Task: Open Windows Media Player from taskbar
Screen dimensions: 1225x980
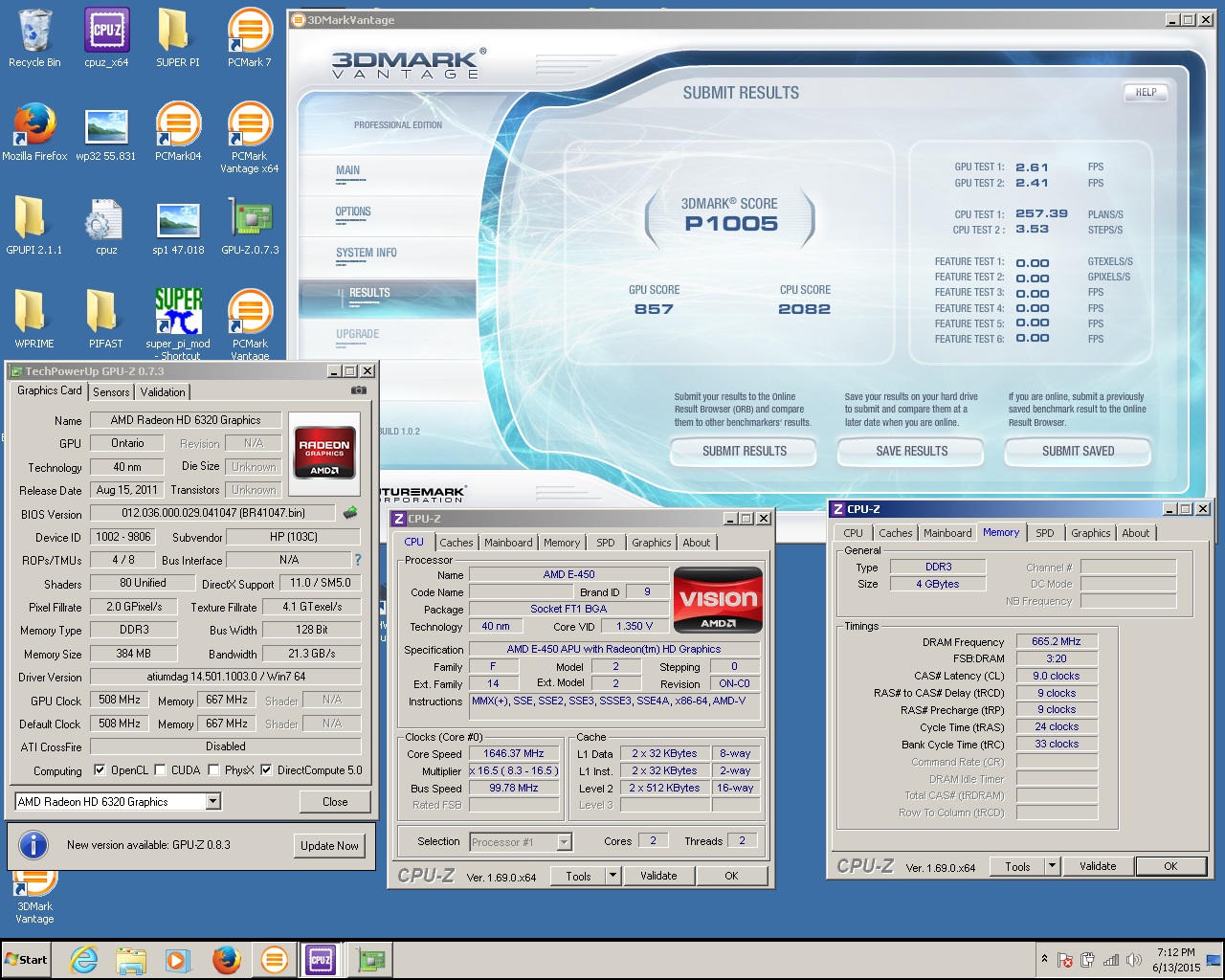Action: click(178, 960)
